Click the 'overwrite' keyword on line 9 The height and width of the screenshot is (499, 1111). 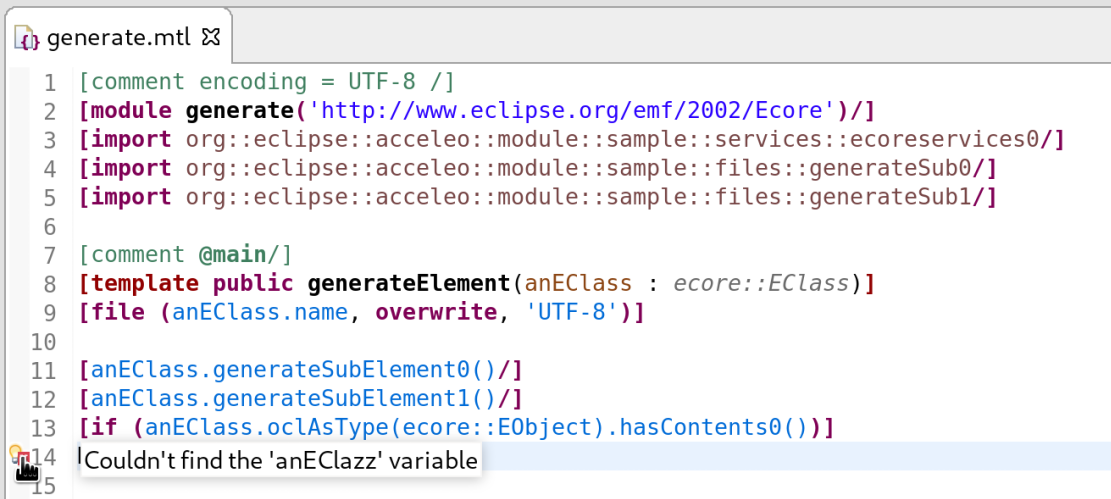435,313
